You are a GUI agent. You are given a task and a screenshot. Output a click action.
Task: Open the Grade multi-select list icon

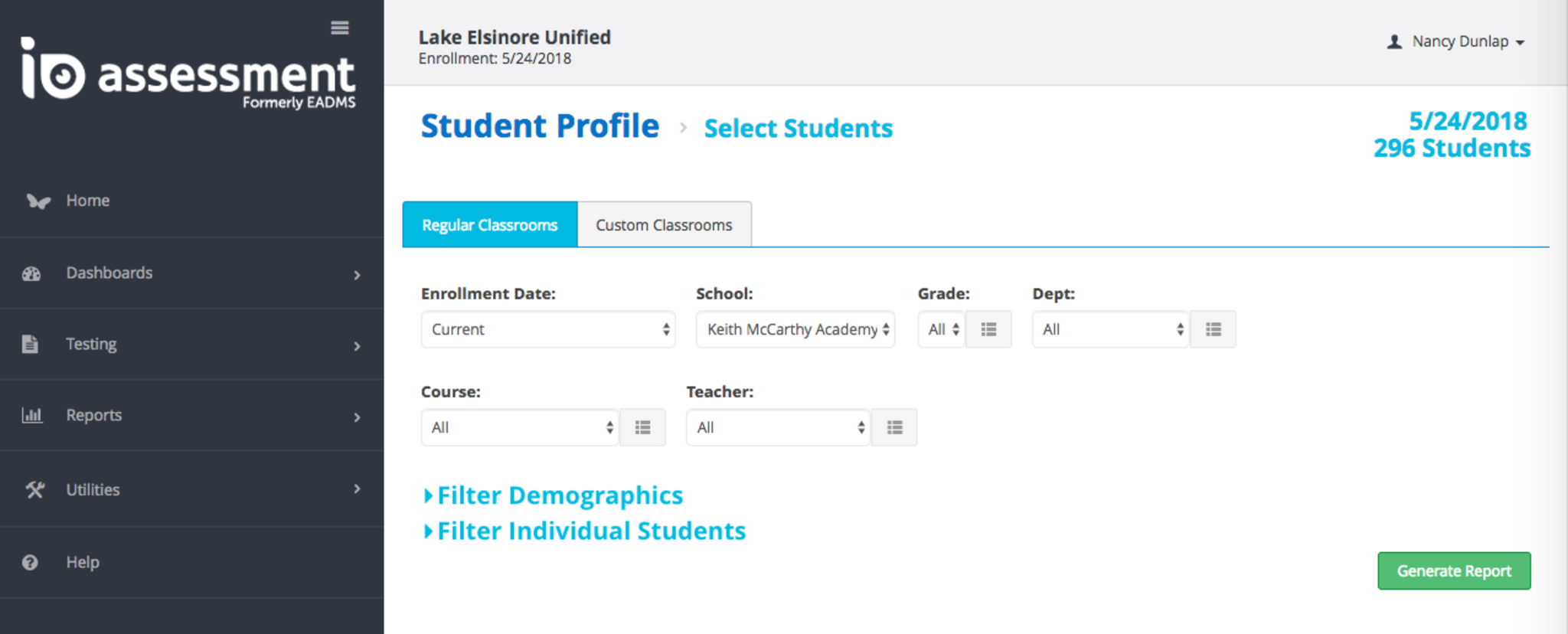(988, 330)
